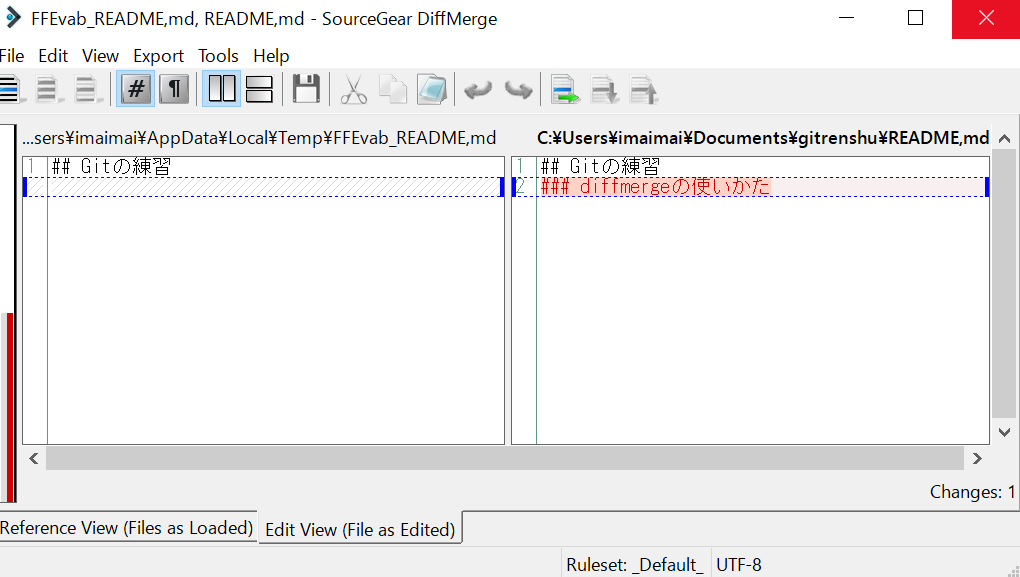Image resolution: width=1020 pixels, height=577 pixels.
Task: Switch to side-by-side vertical split layout
Action: 222,89
